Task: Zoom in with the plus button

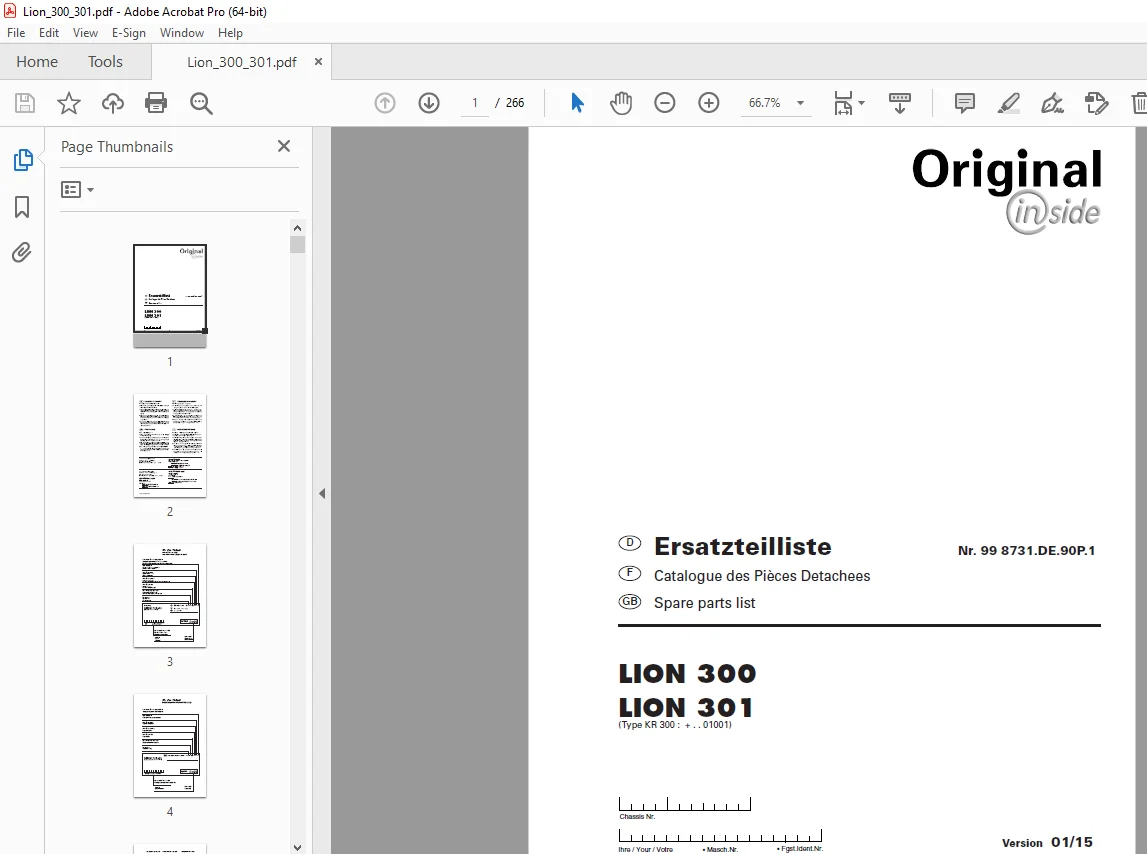Action: click(709, 103)
